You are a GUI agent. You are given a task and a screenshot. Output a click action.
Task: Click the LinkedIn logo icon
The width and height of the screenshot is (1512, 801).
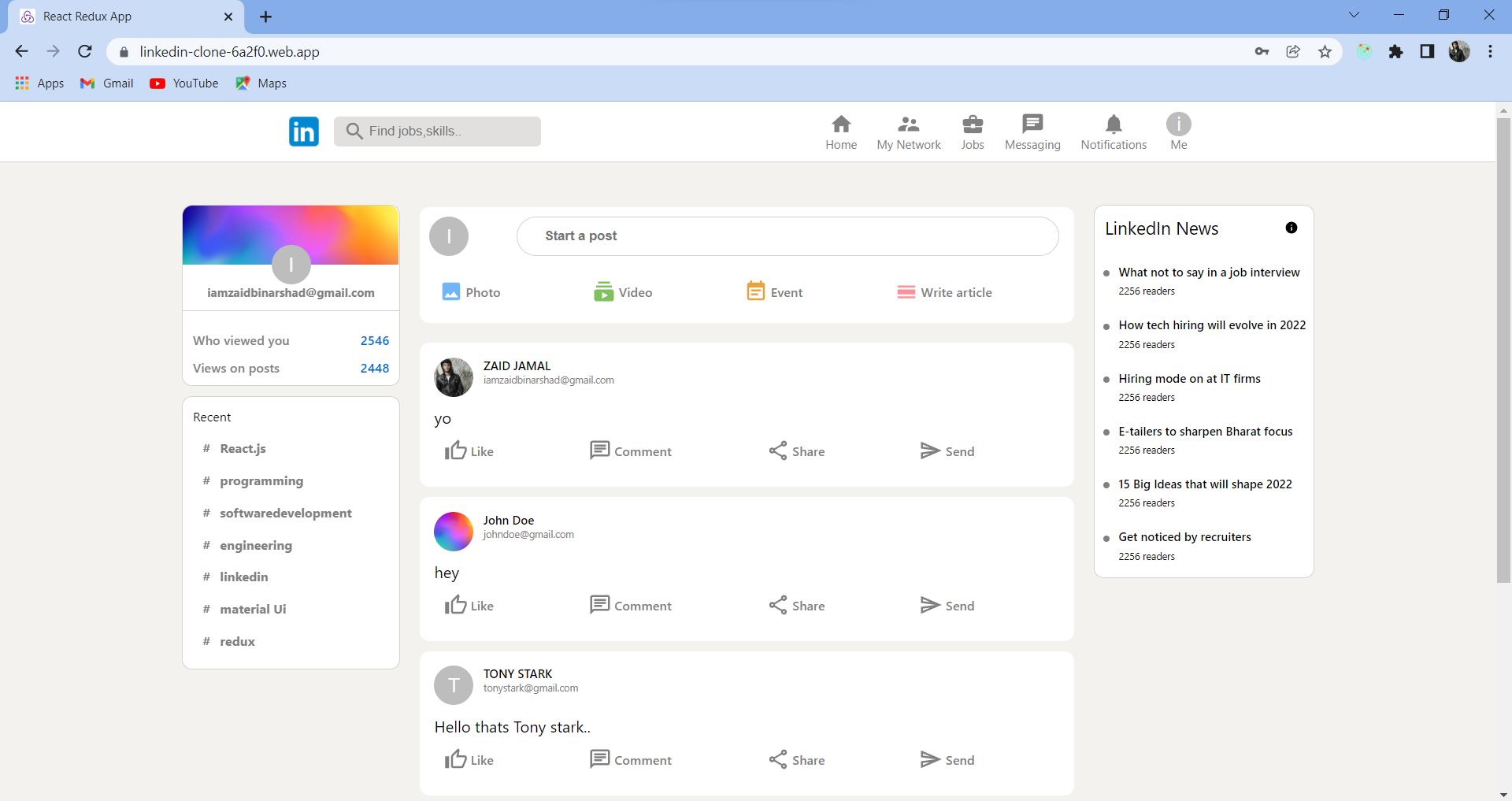pos(304,132)
